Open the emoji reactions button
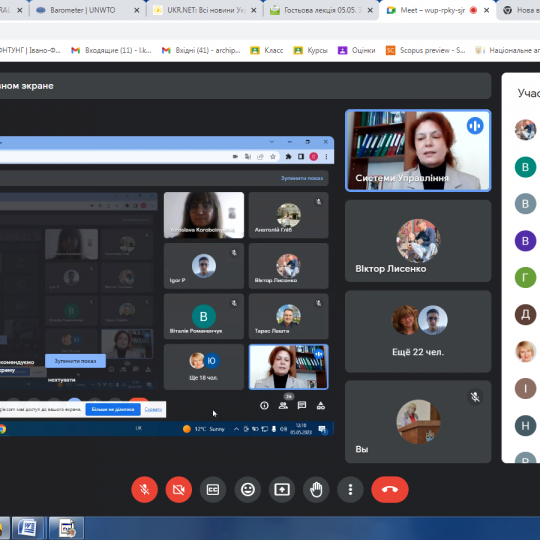Image resolution: width=540 pixels, height=540 pixels. click(247, 489)
